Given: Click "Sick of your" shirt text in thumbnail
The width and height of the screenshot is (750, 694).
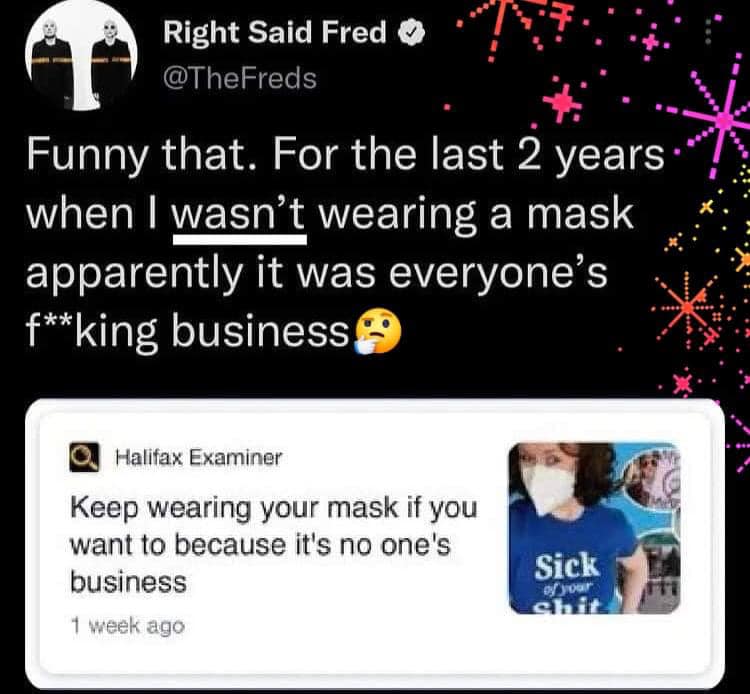Looking at the screenshot, I should tap(567, 573).
